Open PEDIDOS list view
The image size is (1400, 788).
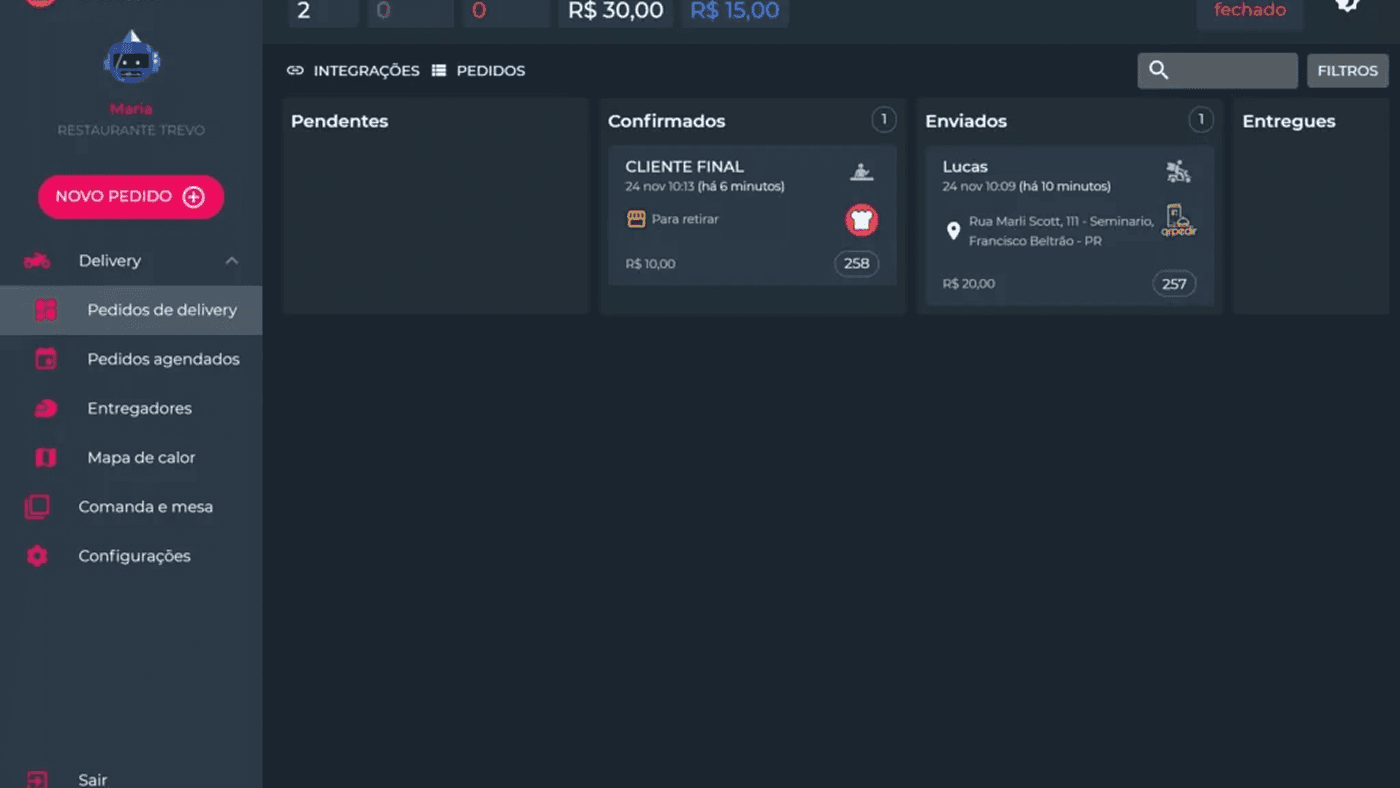pos(490,71)
